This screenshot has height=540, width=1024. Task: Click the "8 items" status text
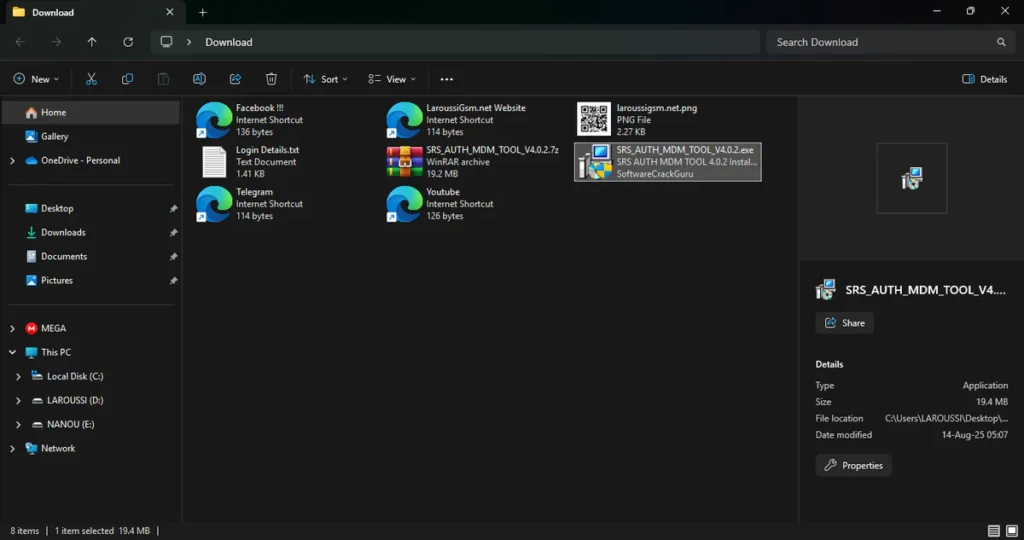tap(25, 531)
